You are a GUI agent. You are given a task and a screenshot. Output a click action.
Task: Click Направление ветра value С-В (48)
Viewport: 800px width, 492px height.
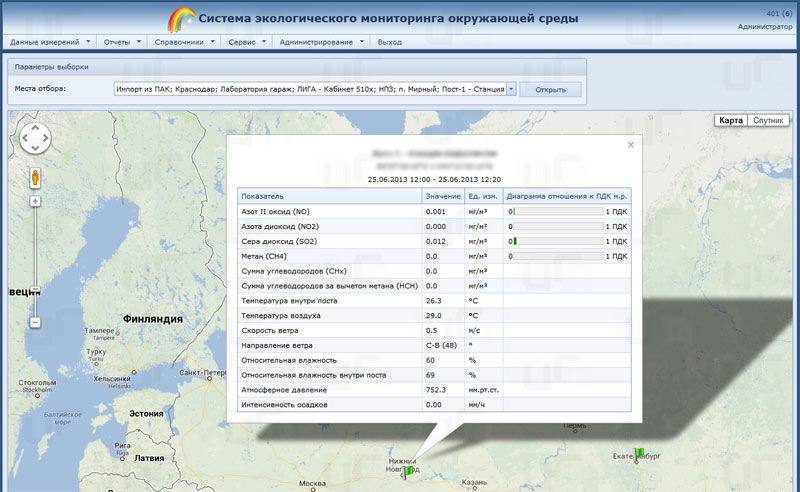click(x=441, y=345)
